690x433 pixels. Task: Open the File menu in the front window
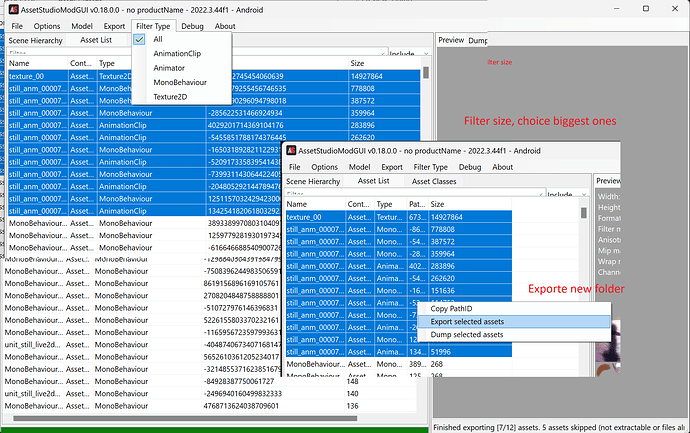294,167
